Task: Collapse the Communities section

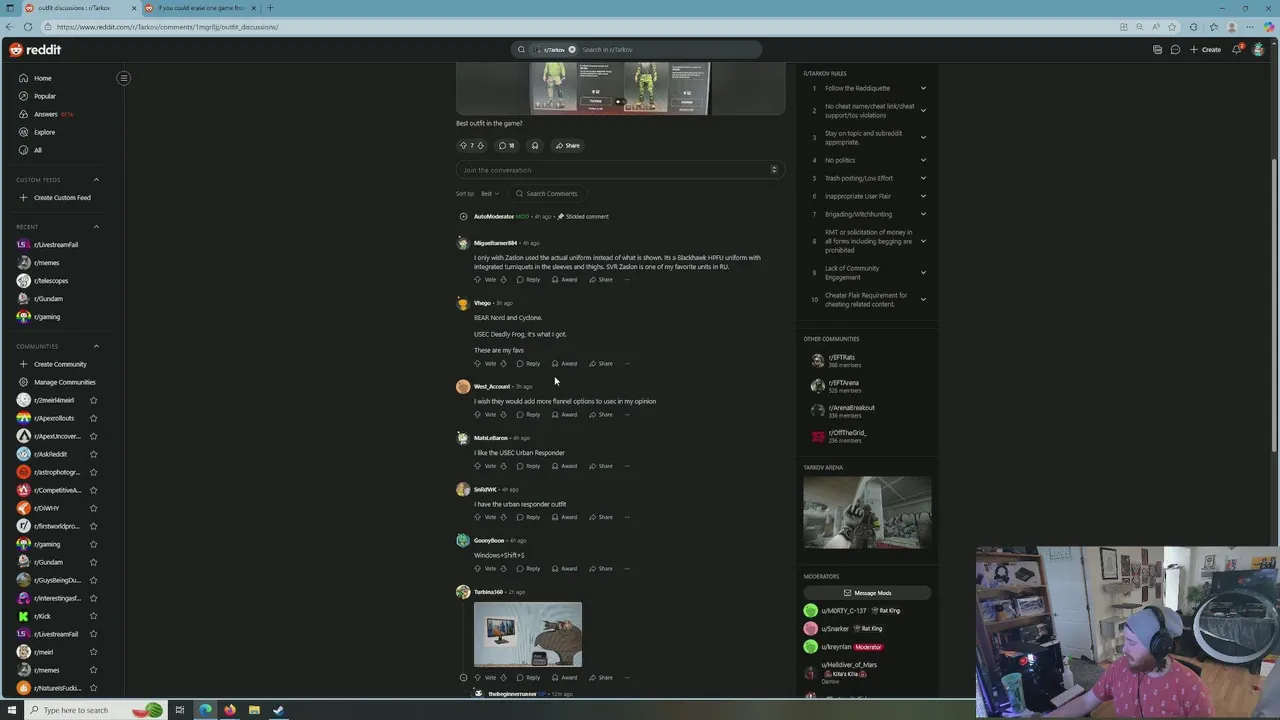Action: click(96, 346)
